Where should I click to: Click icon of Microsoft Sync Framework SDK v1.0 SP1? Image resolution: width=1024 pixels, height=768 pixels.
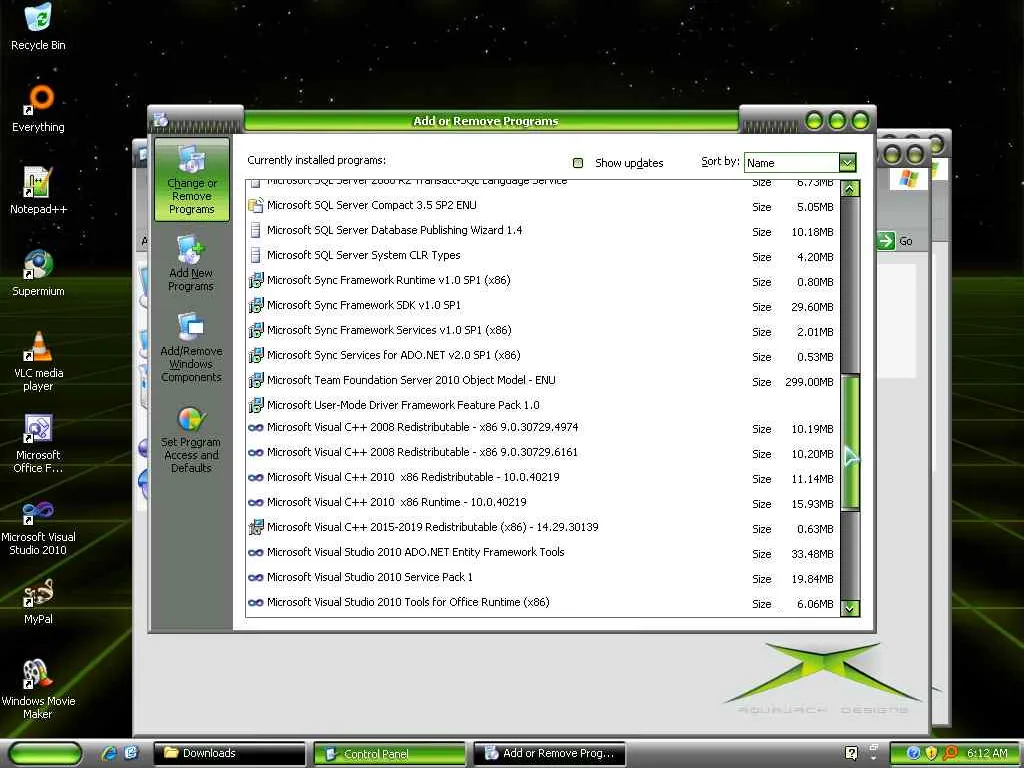pyautogui.click(x=255, y=305)
